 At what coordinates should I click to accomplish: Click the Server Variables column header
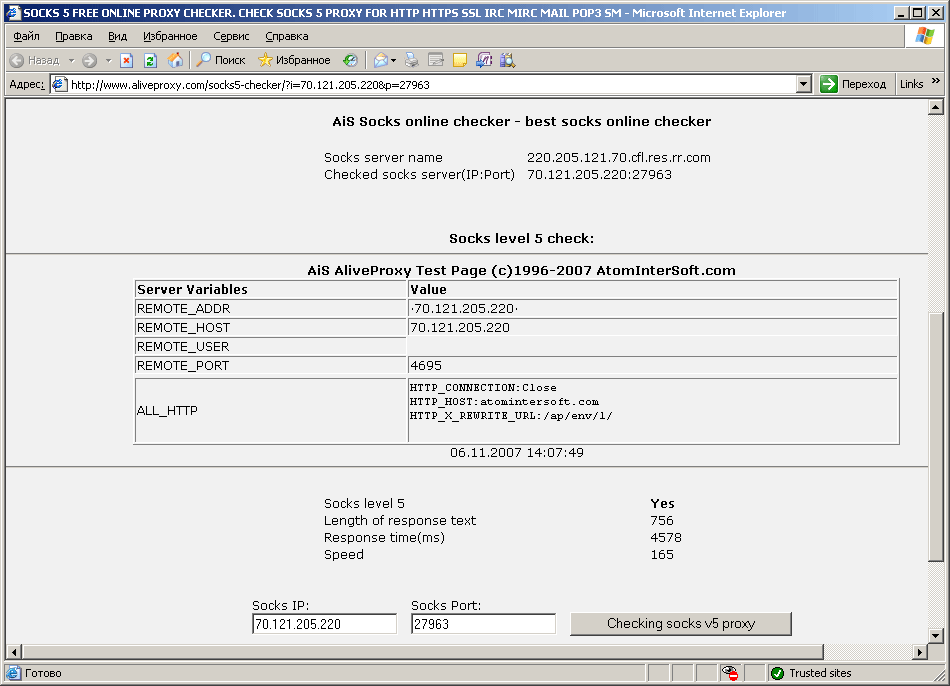click(x=270, y=289)
